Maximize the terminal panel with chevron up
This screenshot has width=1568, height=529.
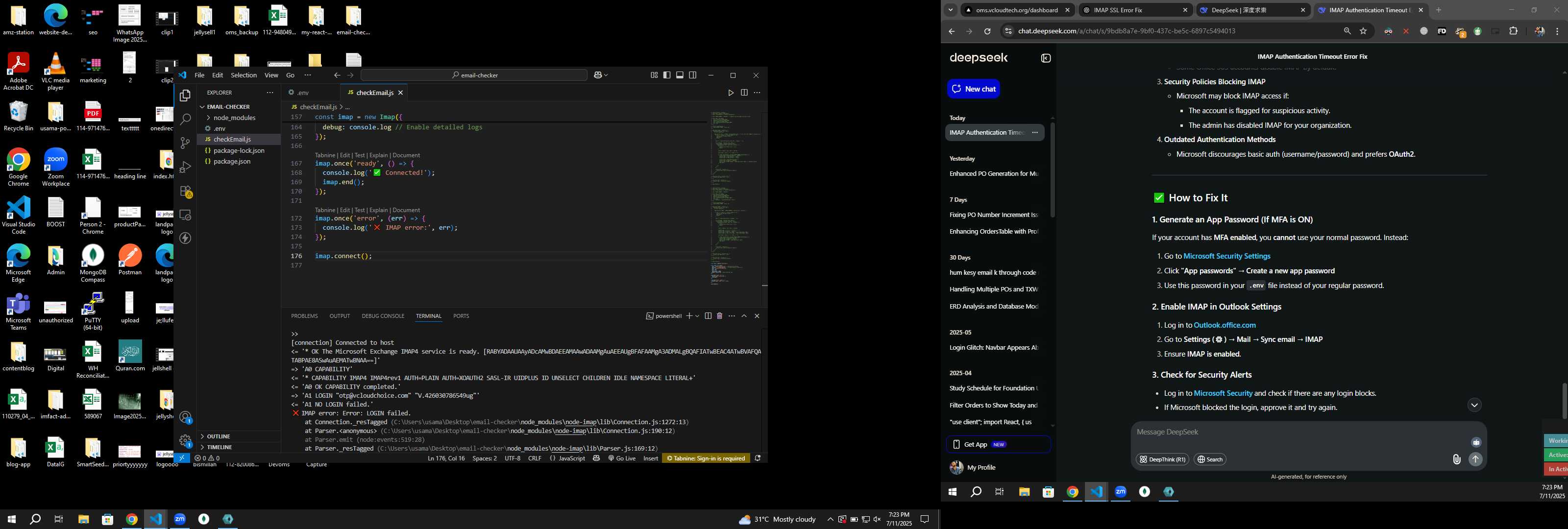coord(744,316)
